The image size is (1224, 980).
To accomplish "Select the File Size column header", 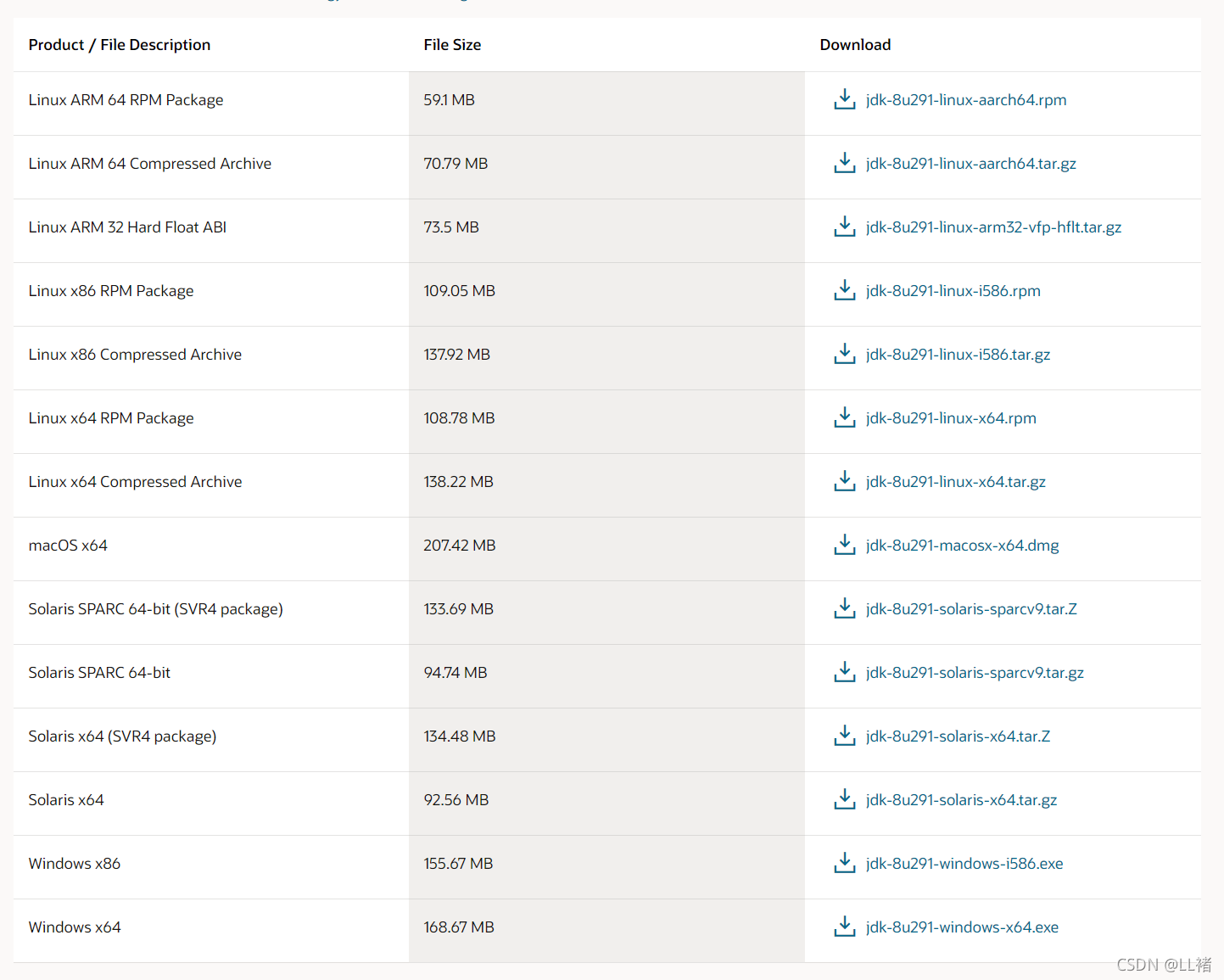I will coord(452,45).
